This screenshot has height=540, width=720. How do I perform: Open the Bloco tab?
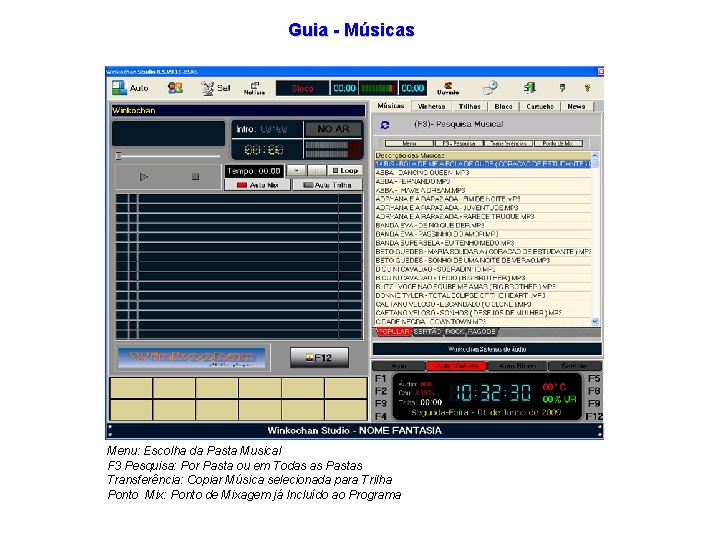point(503,107)
